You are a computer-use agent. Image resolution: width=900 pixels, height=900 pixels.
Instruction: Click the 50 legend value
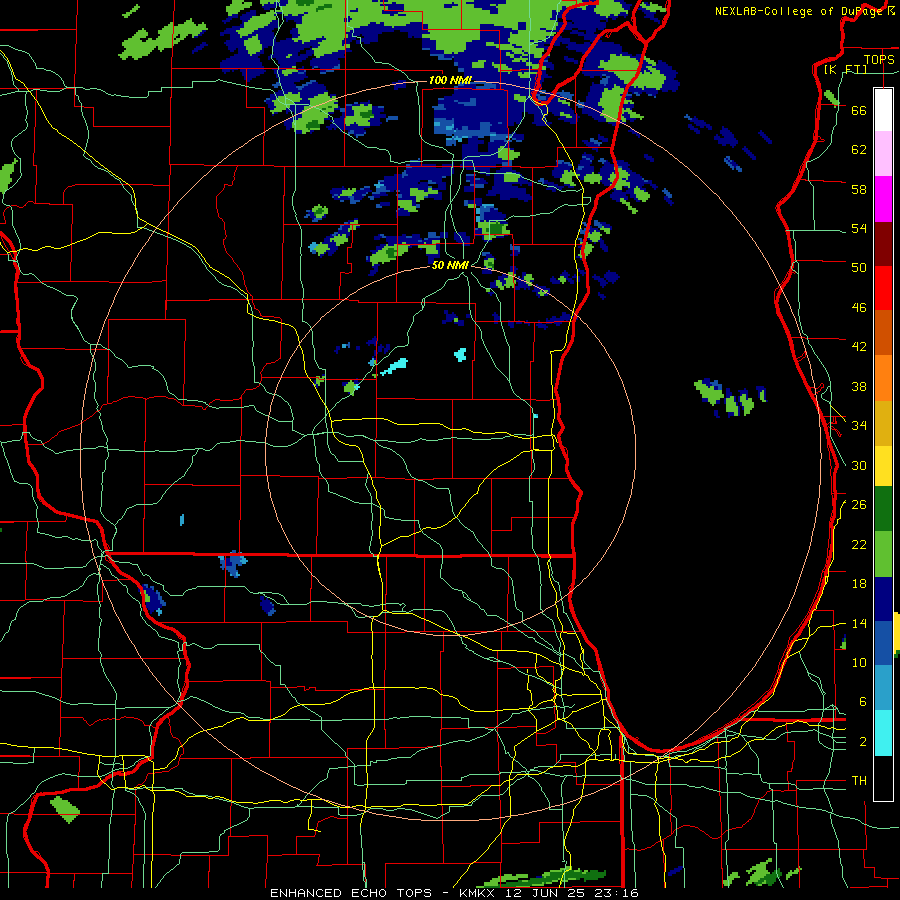click(x=859, y=267)
